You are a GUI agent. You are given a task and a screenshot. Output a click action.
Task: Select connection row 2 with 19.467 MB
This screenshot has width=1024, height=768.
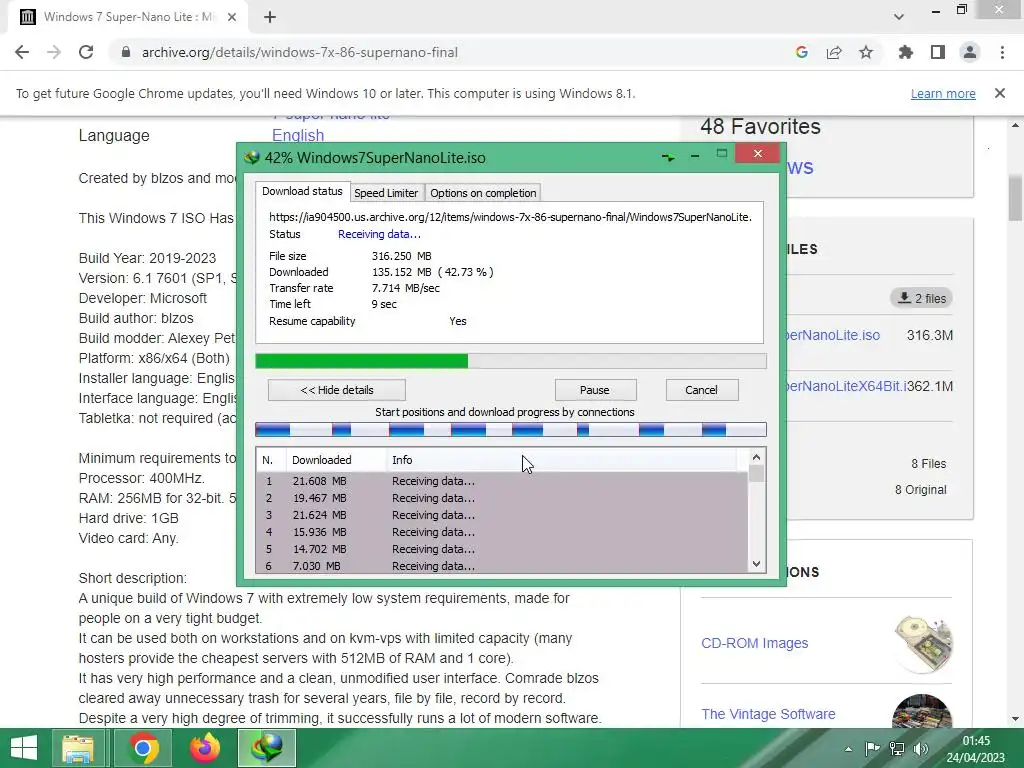point(502,498)
